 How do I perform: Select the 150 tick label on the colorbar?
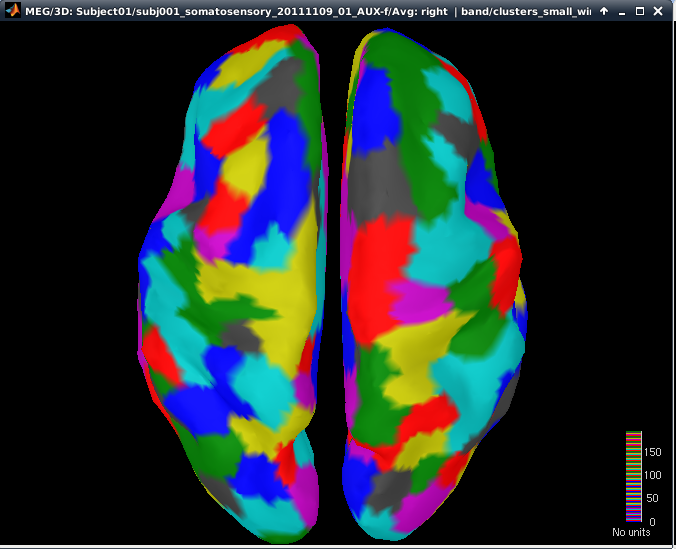651,452
